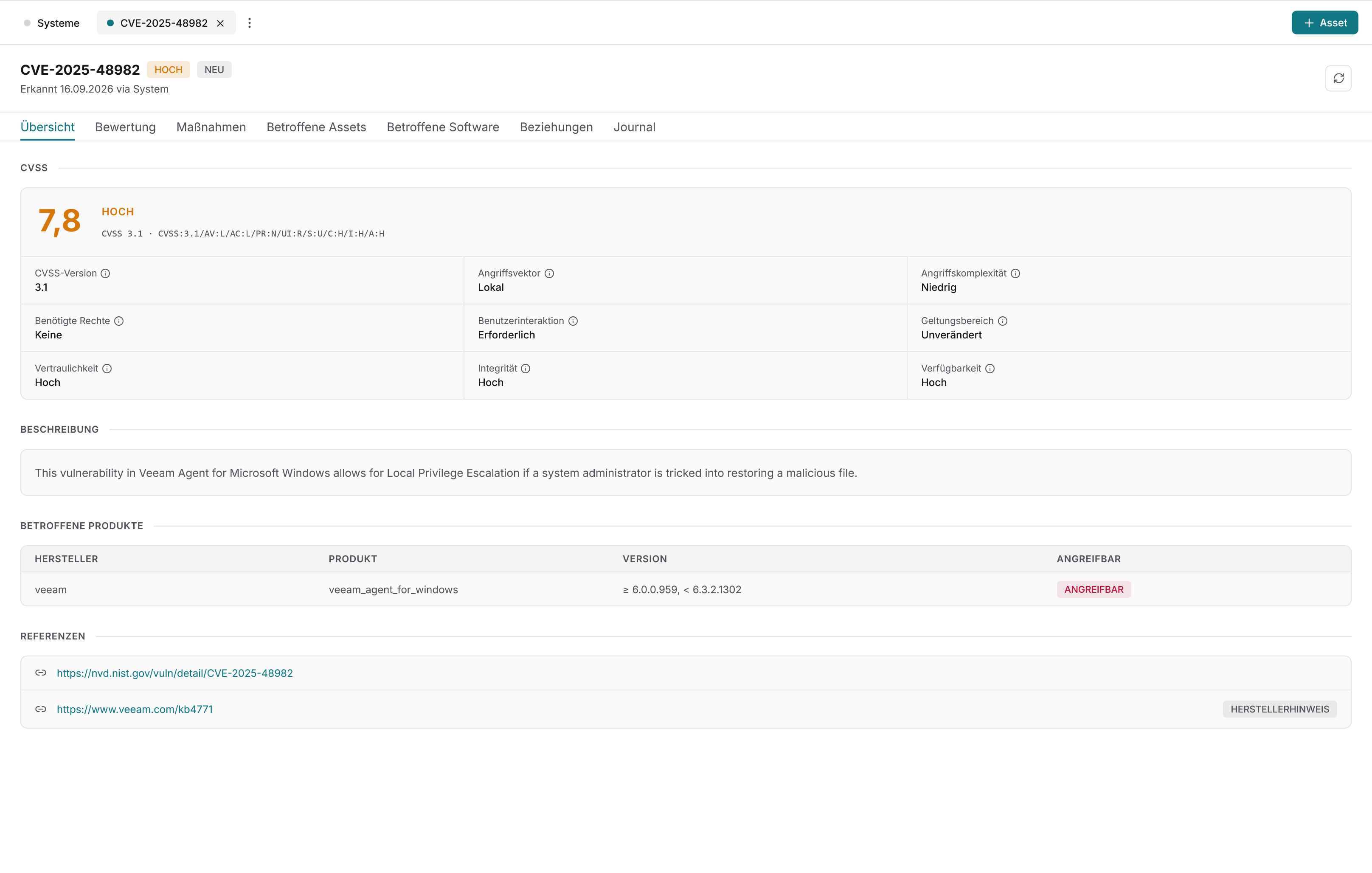Open the nvd.nist.gov reference link
The height and width of the screenshot is (873, 1372).
(175, 673)
